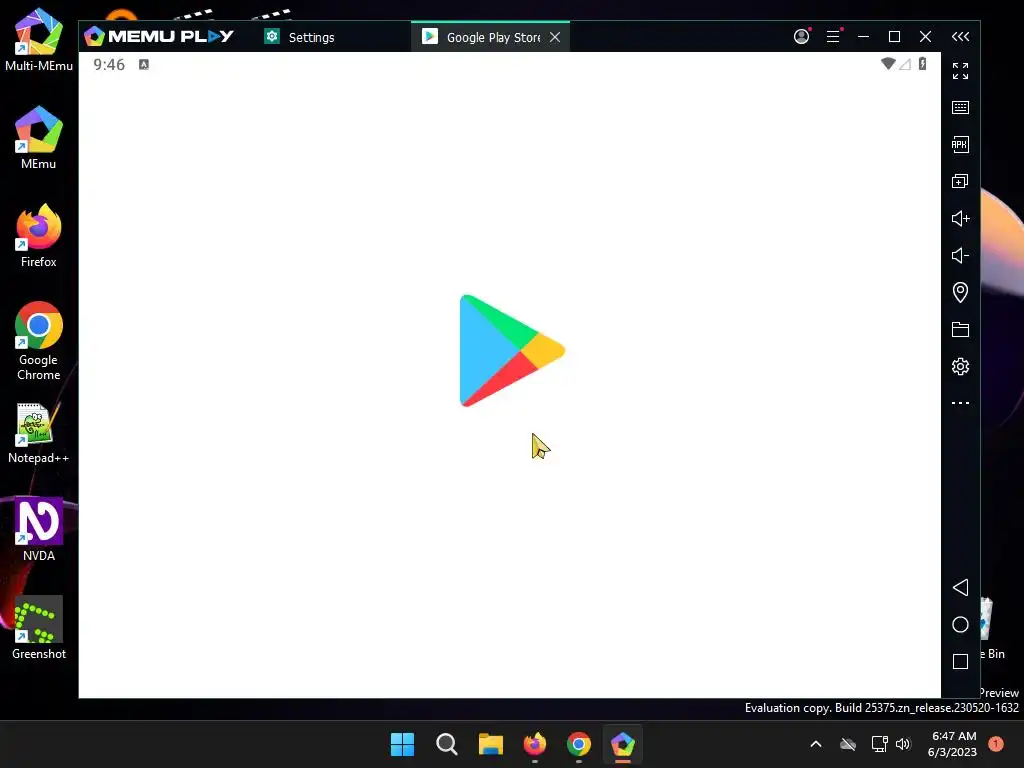Image resolution: width=1024 pixels, height=768 pixels.
Task: Open shared folder icon in sidebar
Action: click(960, 329)
